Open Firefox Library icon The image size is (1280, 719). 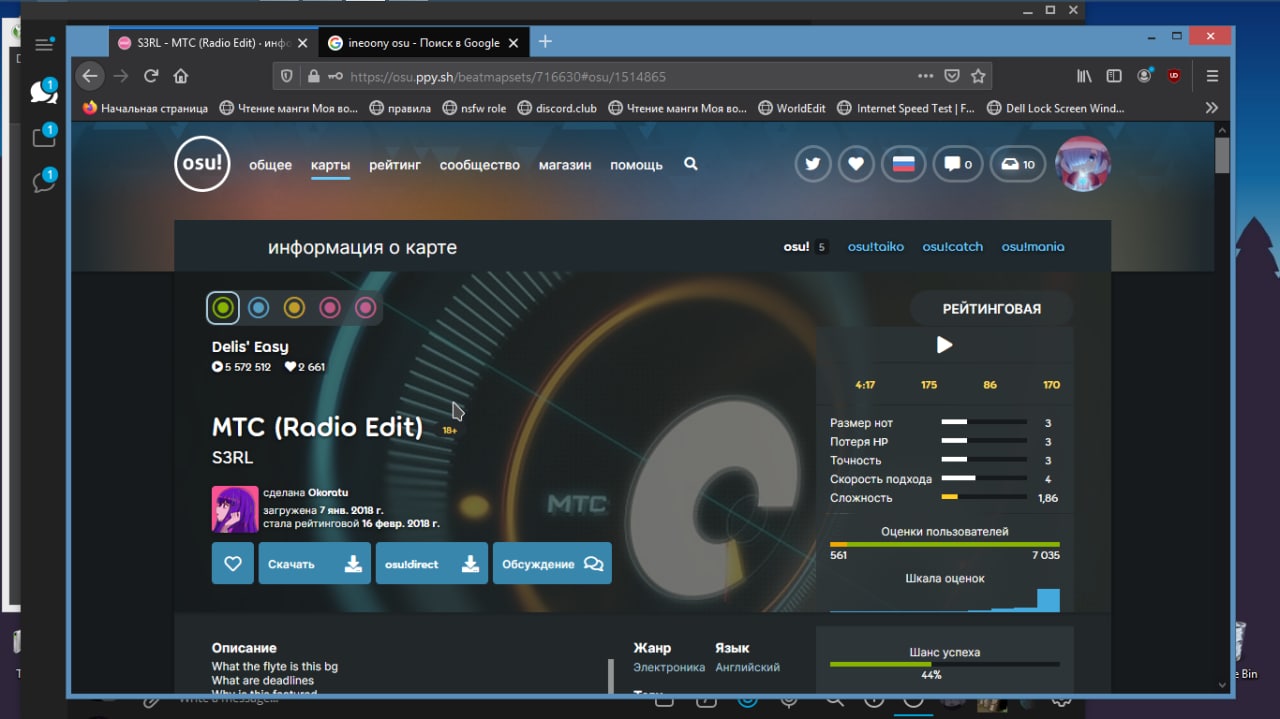(1084, 76)
